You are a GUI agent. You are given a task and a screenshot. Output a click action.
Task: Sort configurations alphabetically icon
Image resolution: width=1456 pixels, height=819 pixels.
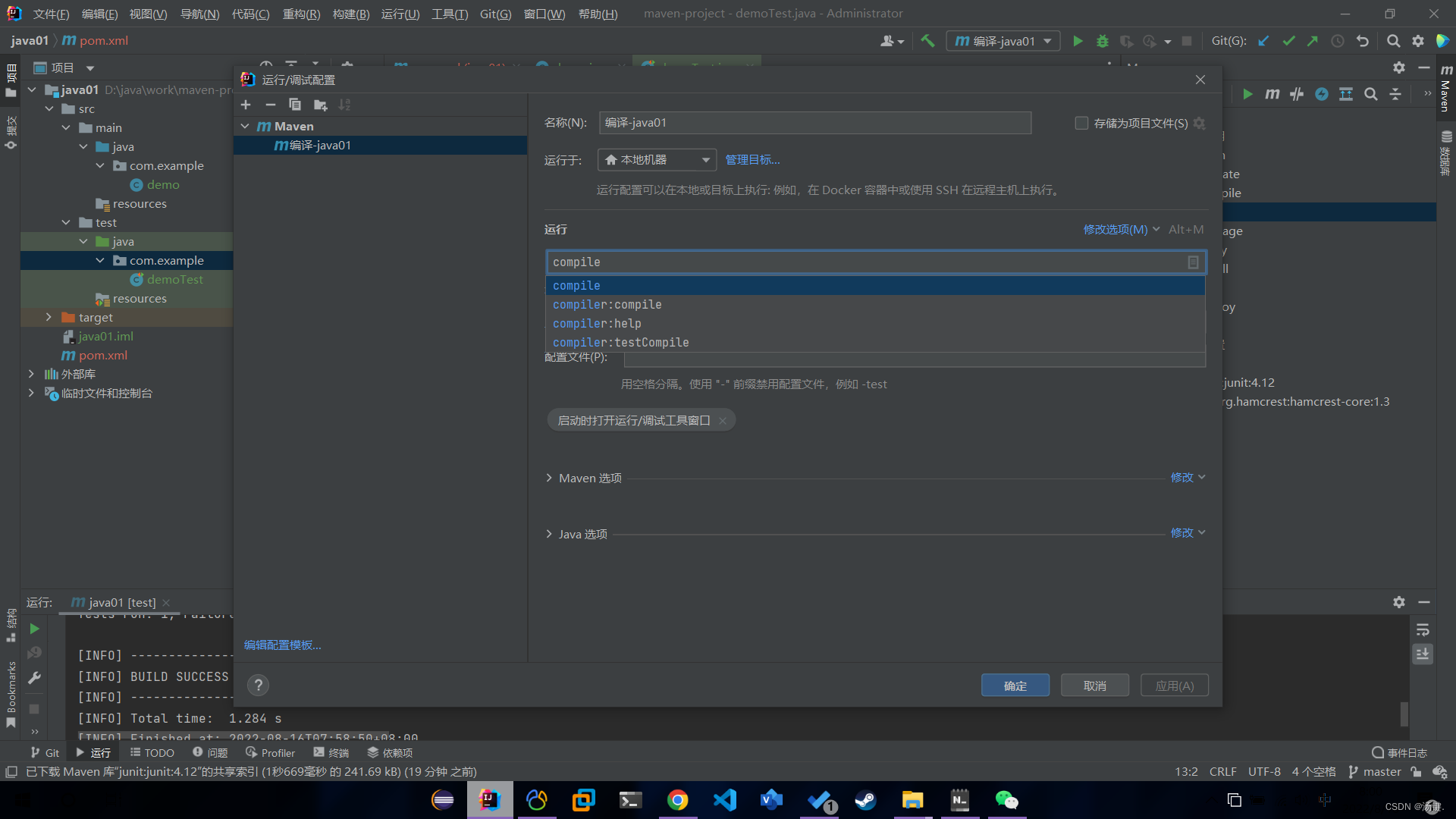pyautogui.click(x=344, y=105)
